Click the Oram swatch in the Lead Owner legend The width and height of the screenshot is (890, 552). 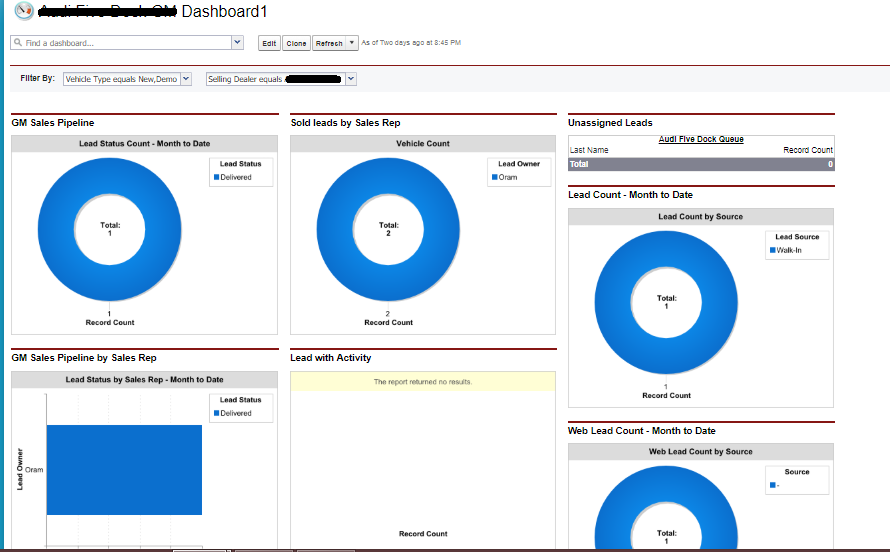[494, 177]
